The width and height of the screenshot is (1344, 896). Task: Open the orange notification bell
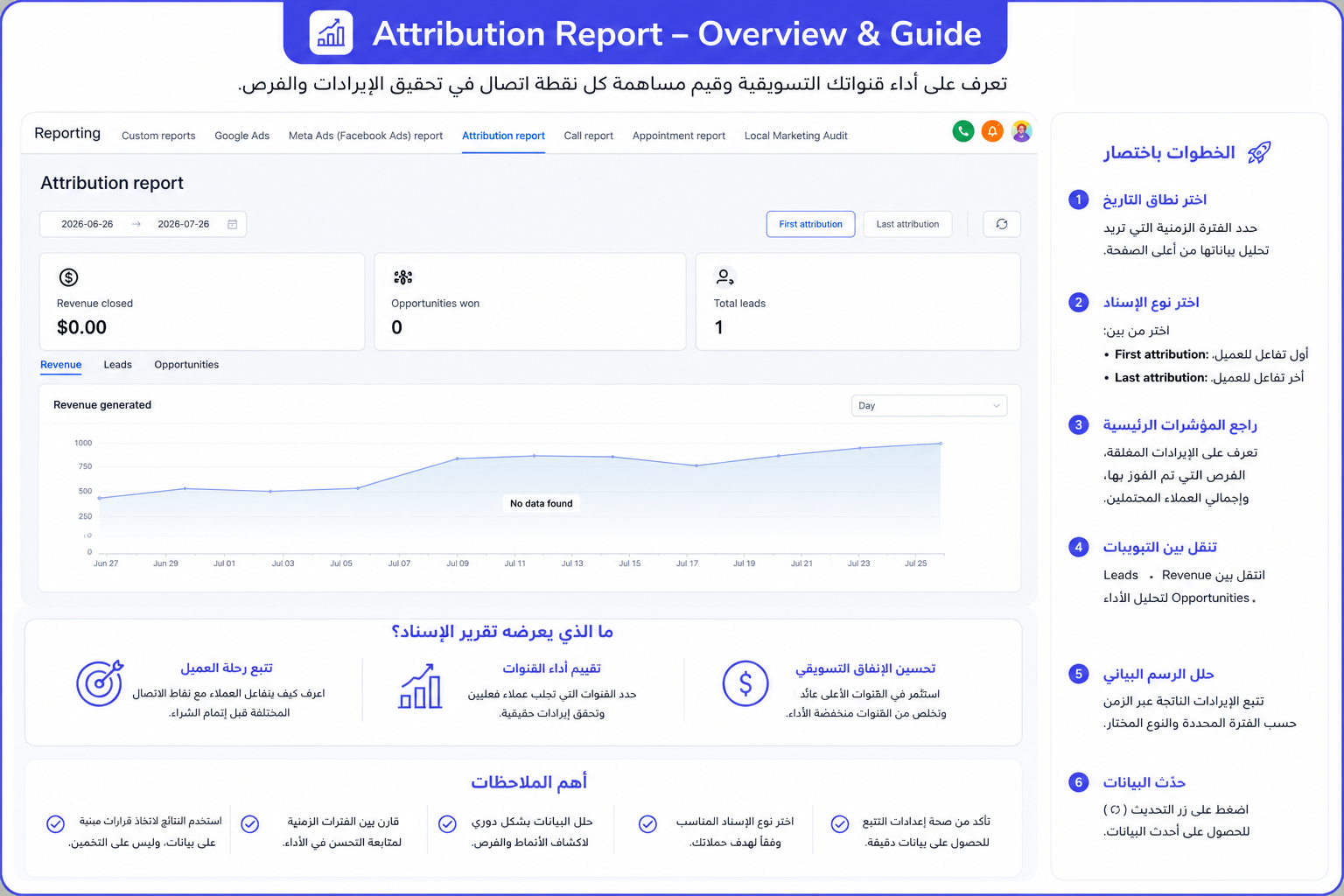[992, 131]
